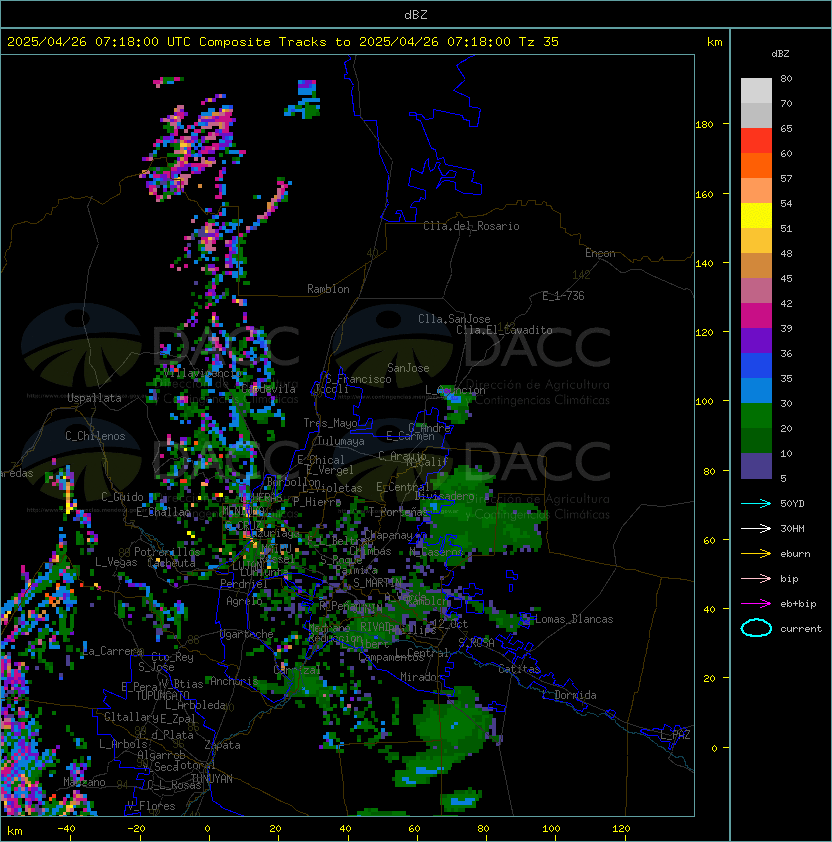Click the 120 km tick on bottom axis
The height and width of the screenshot is (842, 832).
click(621, 829)
